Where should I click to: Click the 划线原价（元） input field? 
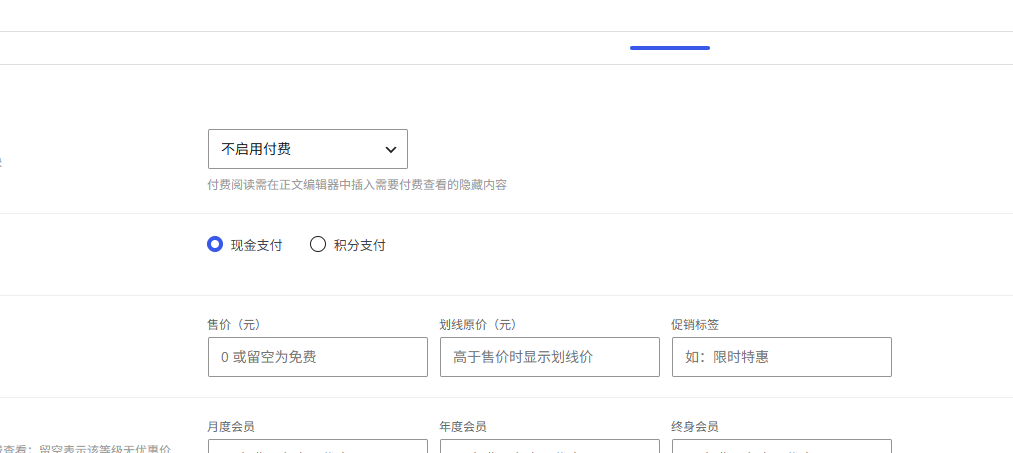(550, 357)
